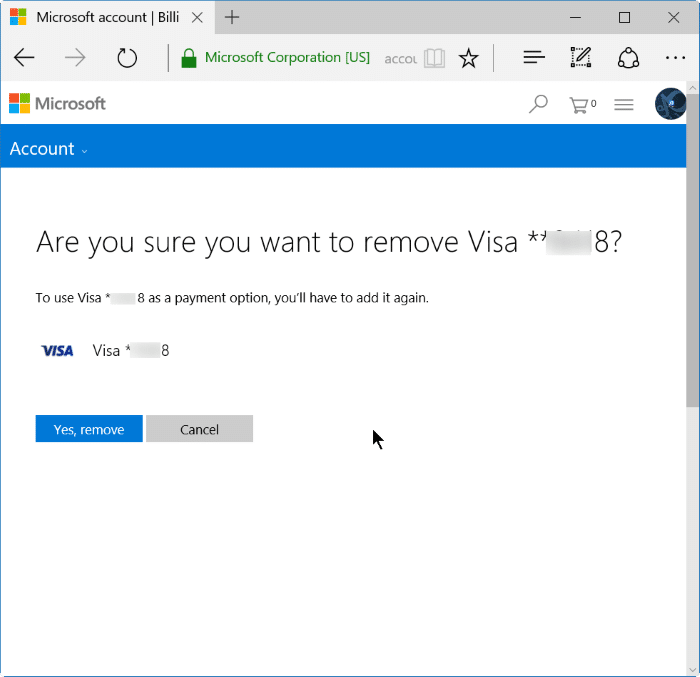The width and height of the screenshot is (700, 677).
Task: Click the forward navigation arrow
Action: click(75, 58)
